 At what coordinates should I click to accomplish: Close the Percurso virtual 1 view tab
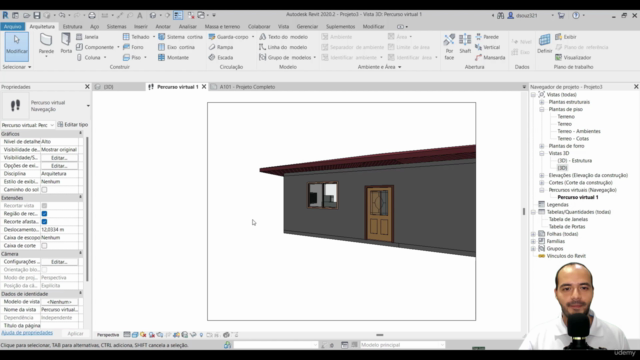(x=204, y=87)
